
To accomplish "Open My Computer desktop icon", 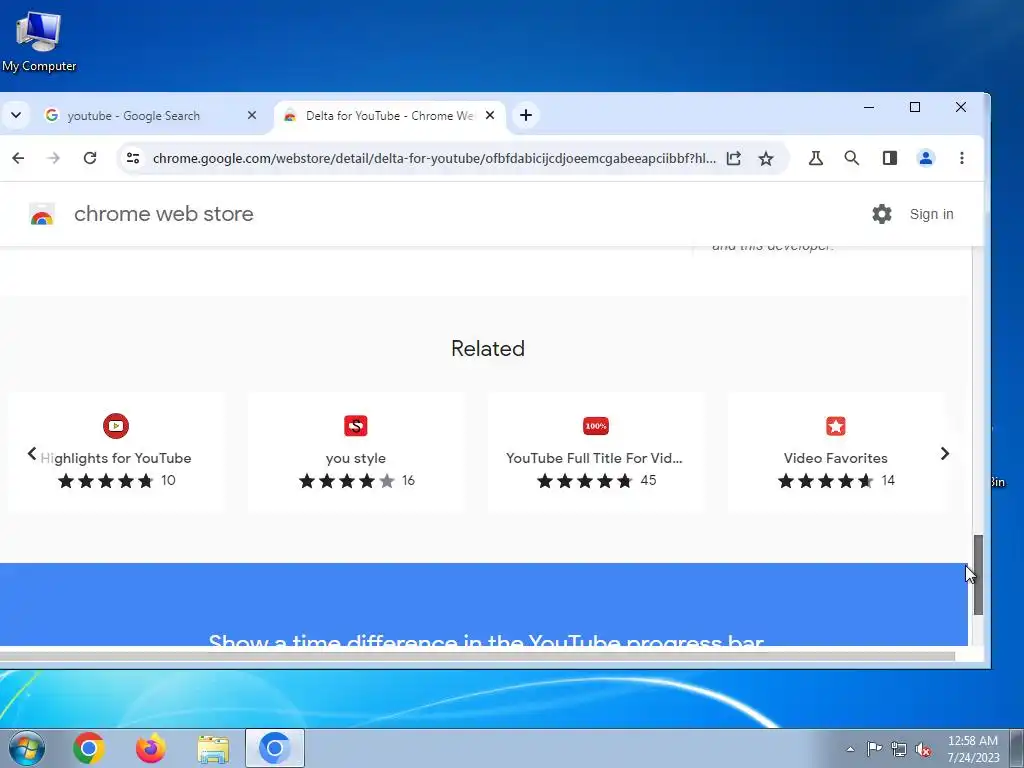I will 39,42.
